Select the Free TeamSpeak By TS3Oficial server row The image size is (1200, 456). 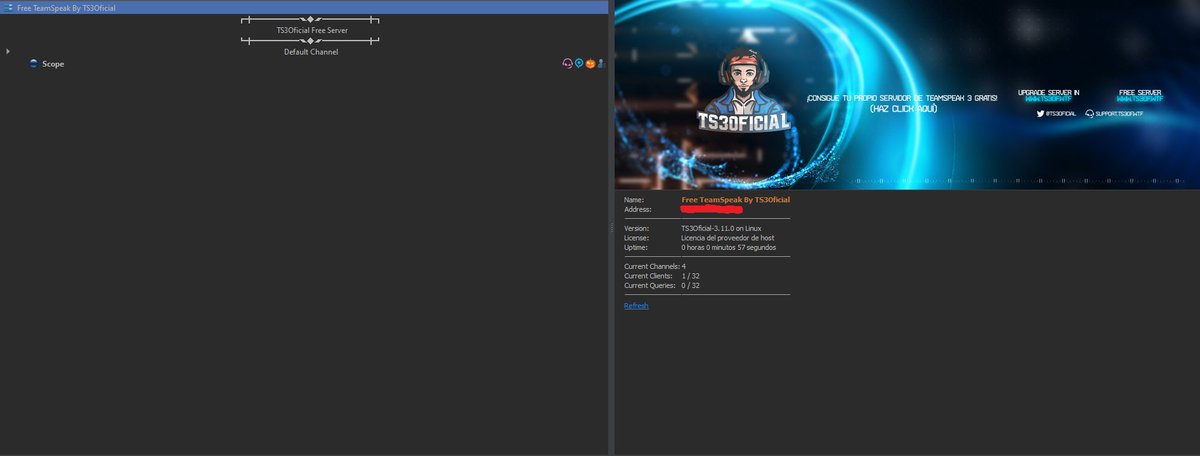point(304,7)
